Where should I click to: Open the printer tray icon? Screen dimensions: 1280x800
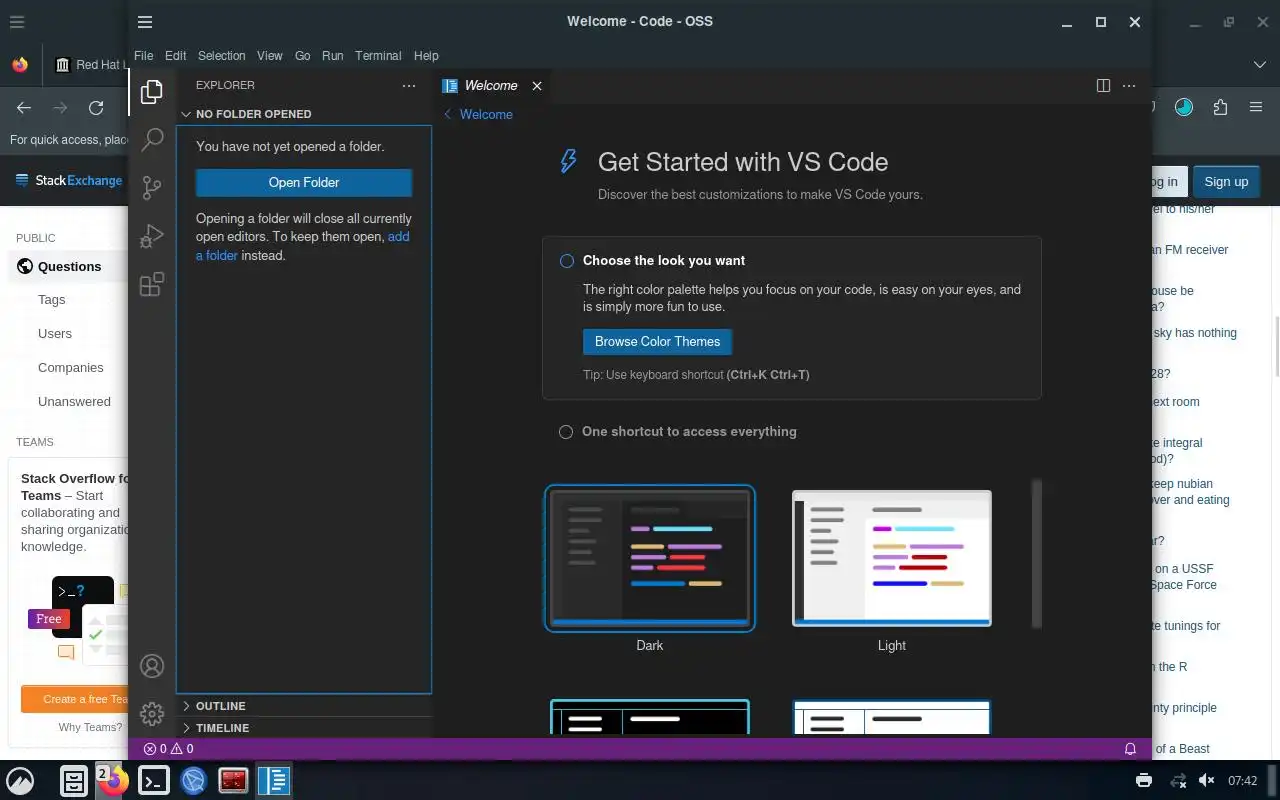pyautogui.click(x=1144, y=781)
